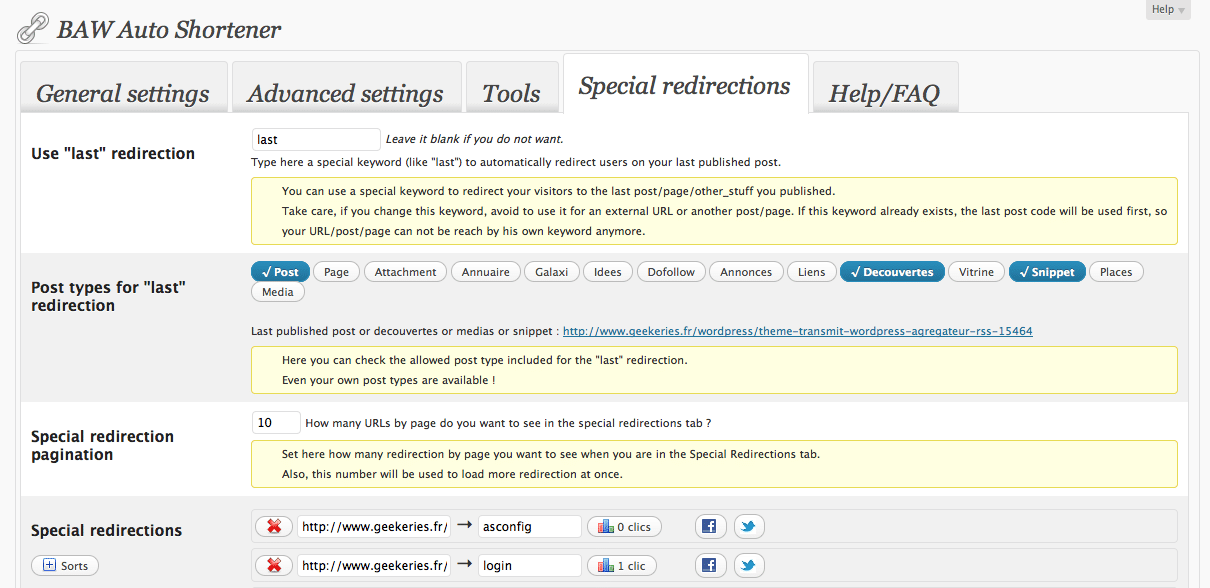Enable the Places post type

click(x=1116, y=272)
